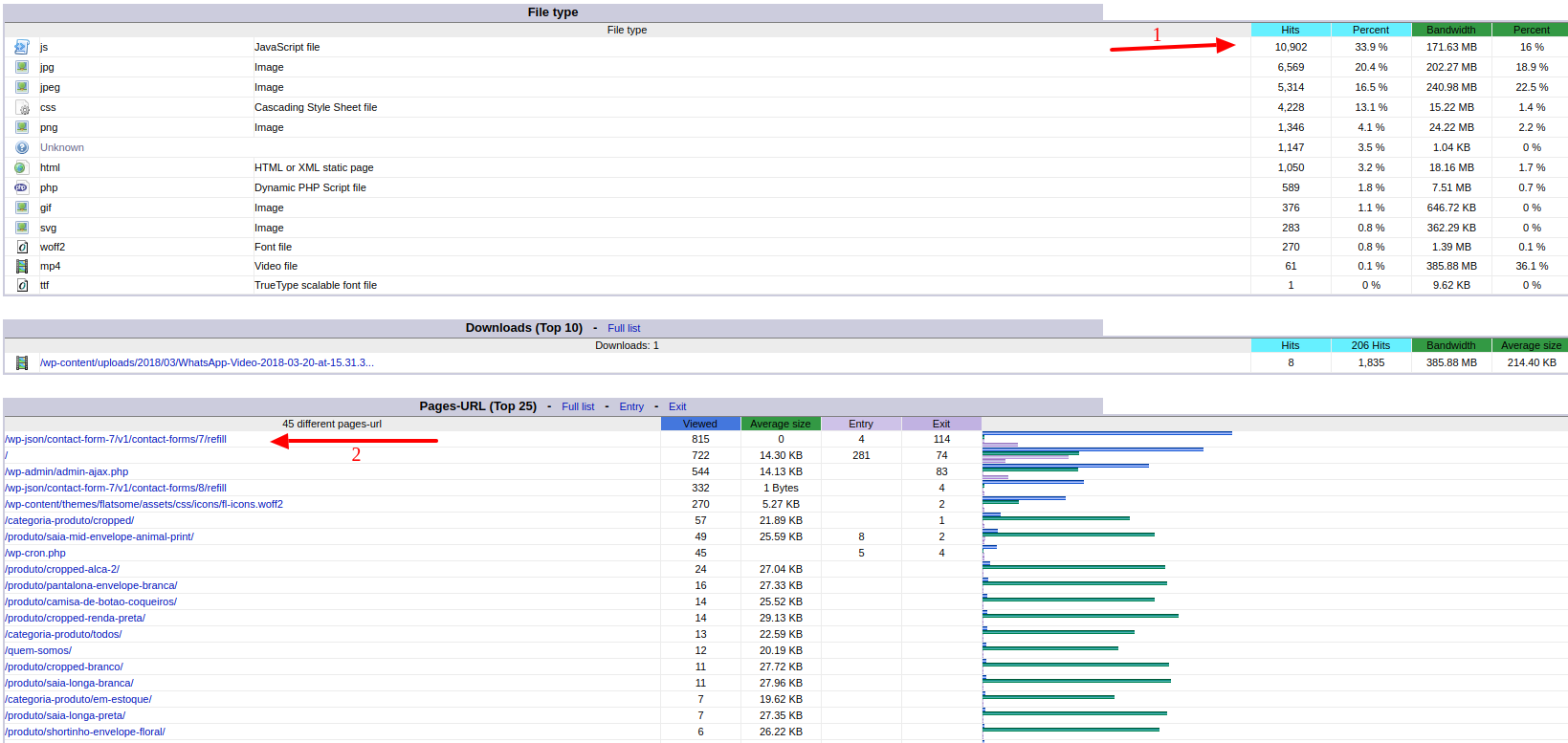Click the js JavaScript file type icon
The height and width of the screenshot is (743, 1568).
pyautogui.click(x=22, y=47)
